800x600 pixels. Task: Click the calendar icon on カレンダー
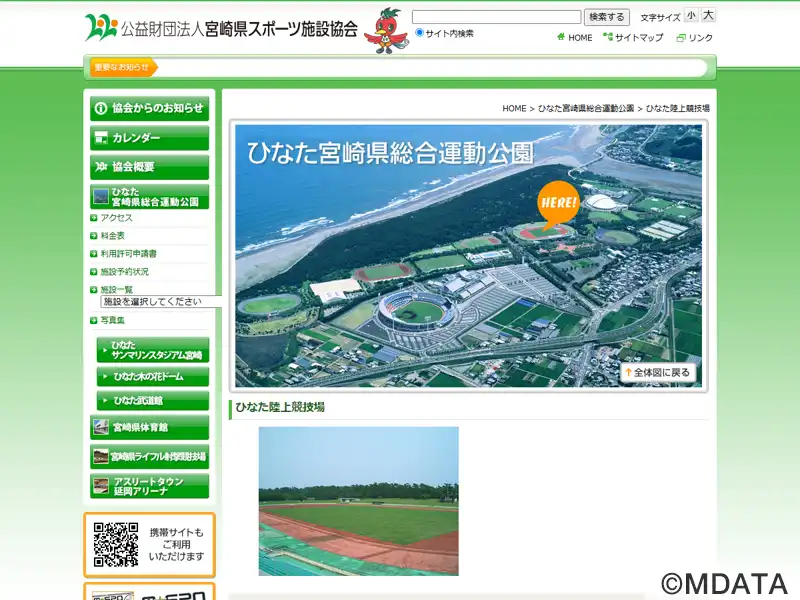(101, 138)
